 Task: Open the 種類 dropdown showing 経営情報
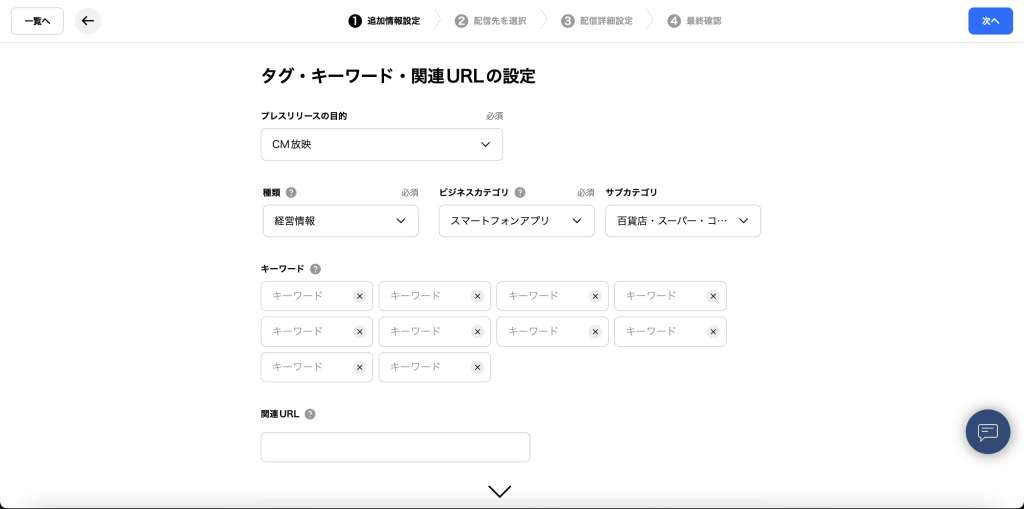pos(340,221)
